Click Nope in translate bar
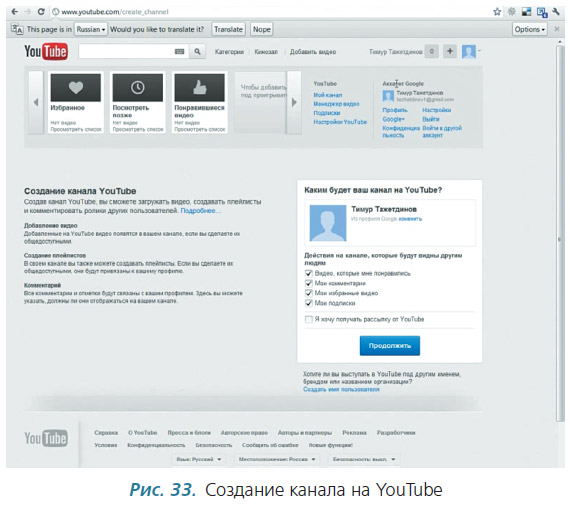Viewport: 570px width, 506px height. [x=262, y=29]
